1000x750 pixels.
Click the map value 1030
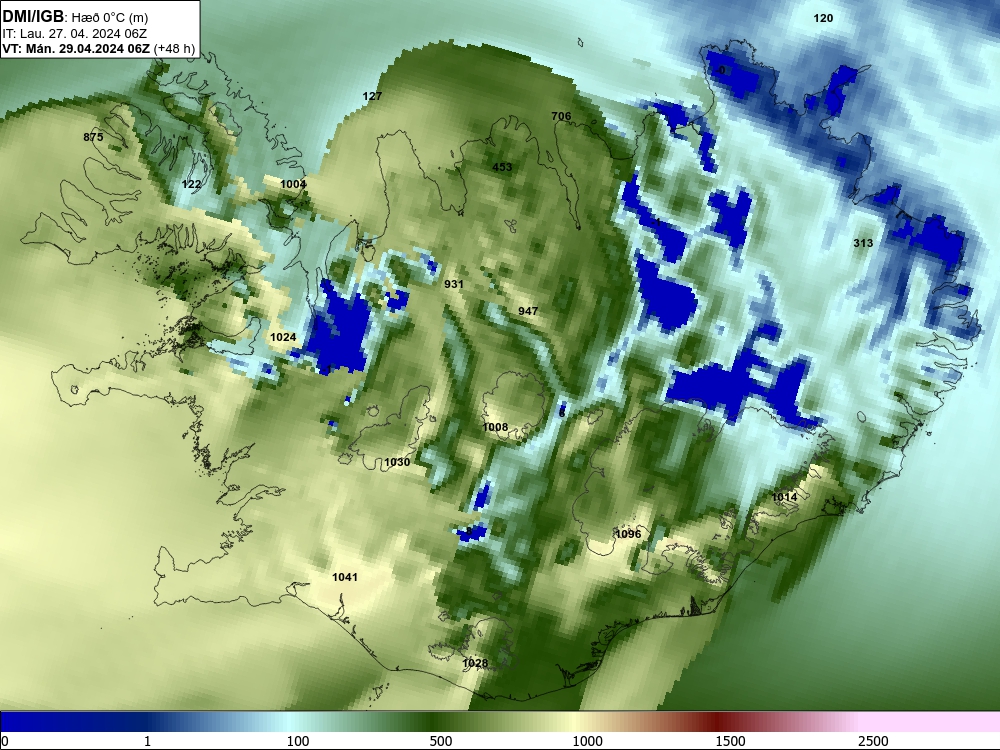(x=397, y=462)
